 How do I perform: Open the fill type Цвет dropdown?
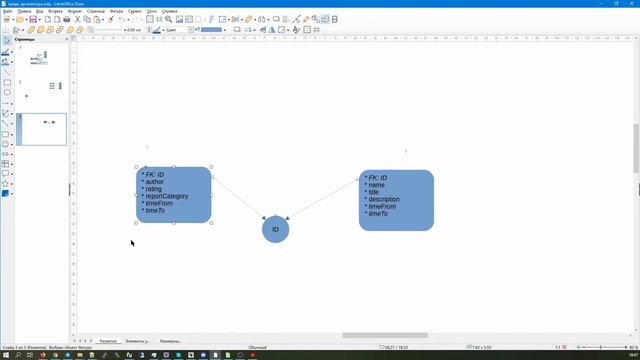click(x=180, y=30)
